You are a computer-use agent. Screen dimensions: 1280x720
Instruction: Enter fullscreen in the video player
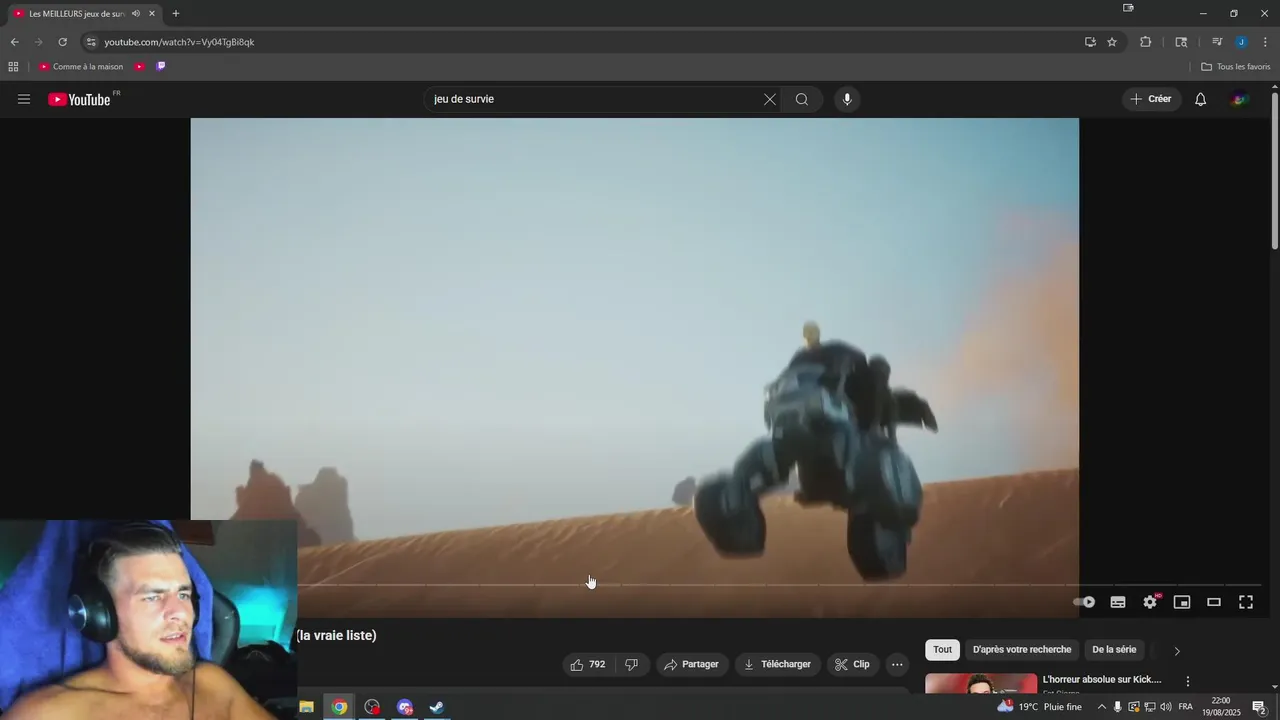click(1246, 602)
